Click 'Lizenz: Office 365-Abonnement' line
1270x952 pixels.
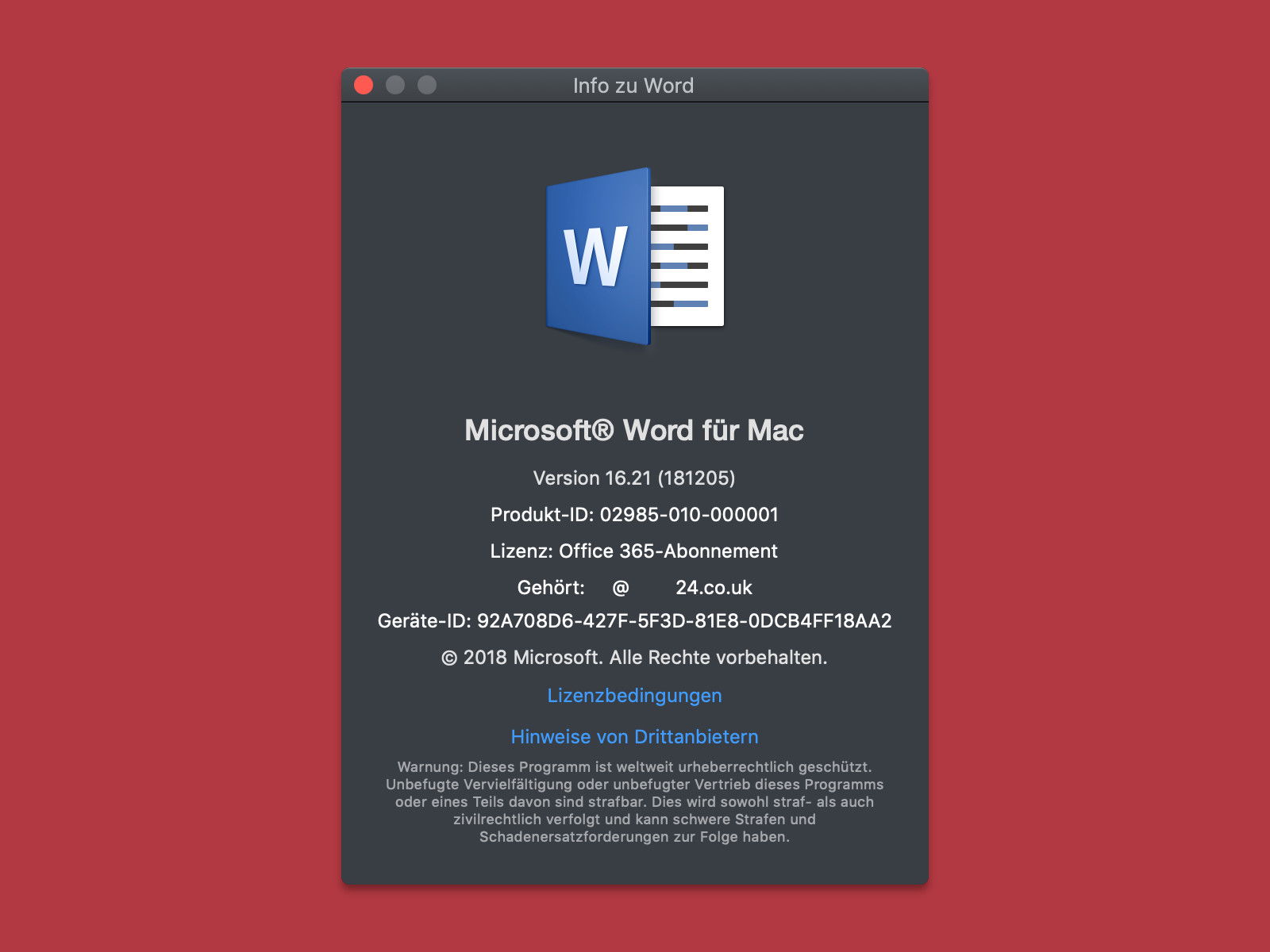634,551
